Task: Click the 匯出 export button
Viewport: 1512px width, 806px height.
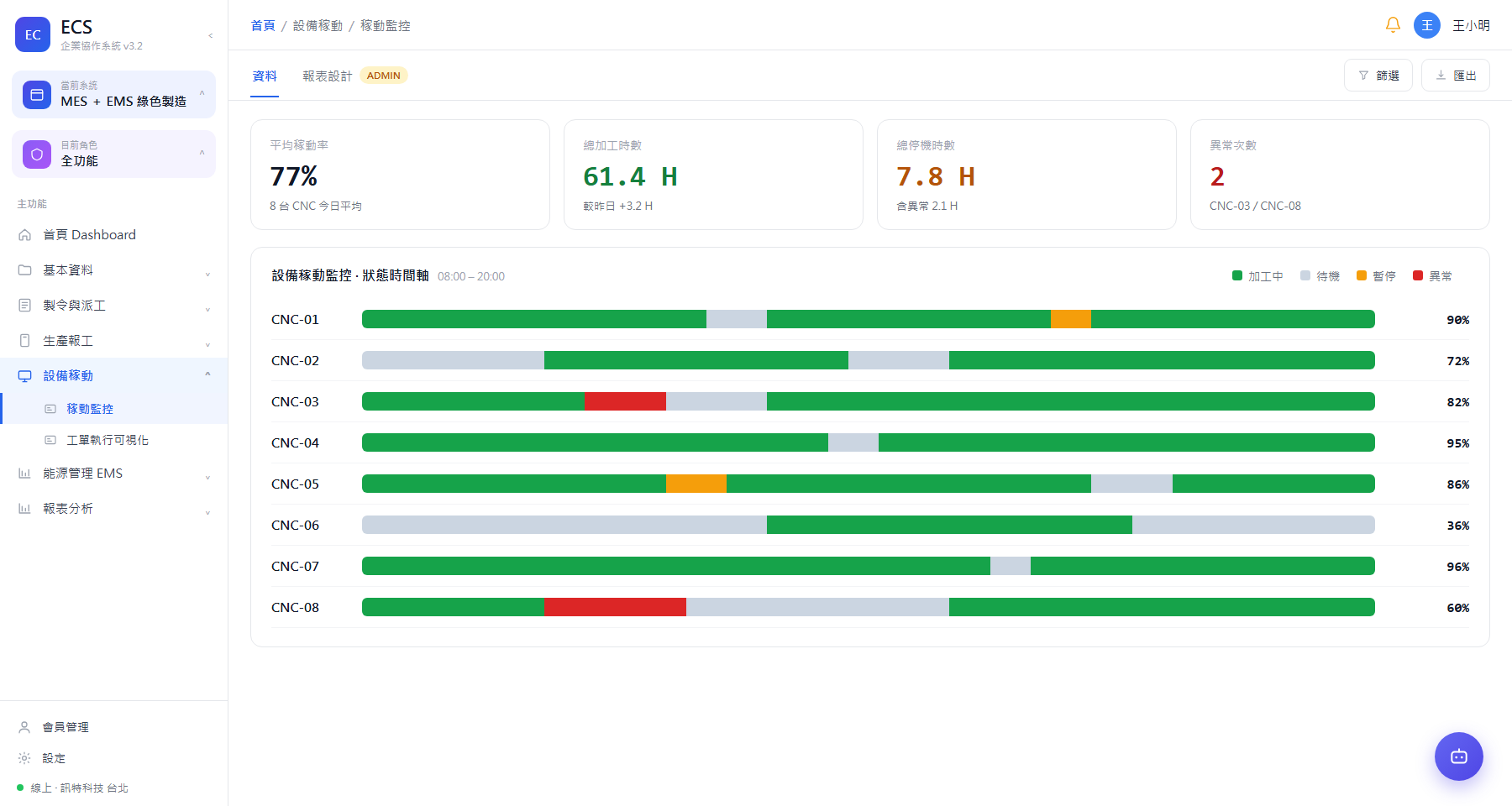Action: tap(1456, 76)
